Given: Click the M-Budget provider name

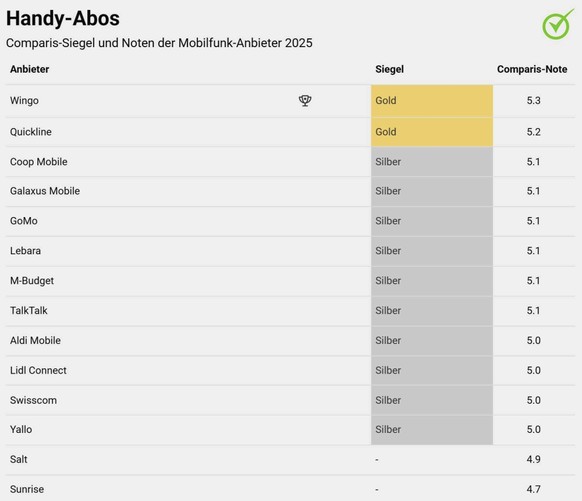Looking at the screenshot, I should click(x=32, y=281).
